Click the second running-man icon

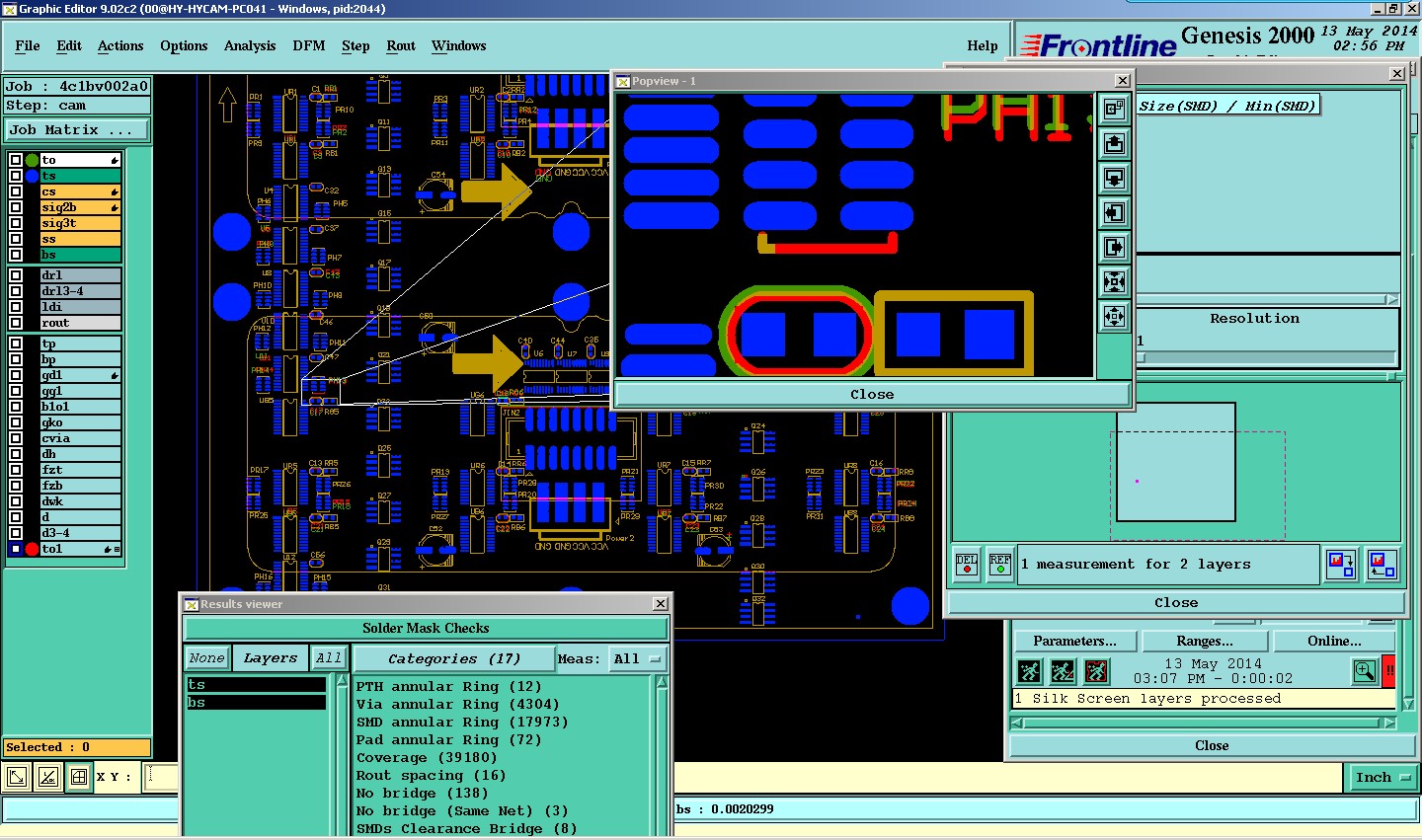click(1063, 672)
